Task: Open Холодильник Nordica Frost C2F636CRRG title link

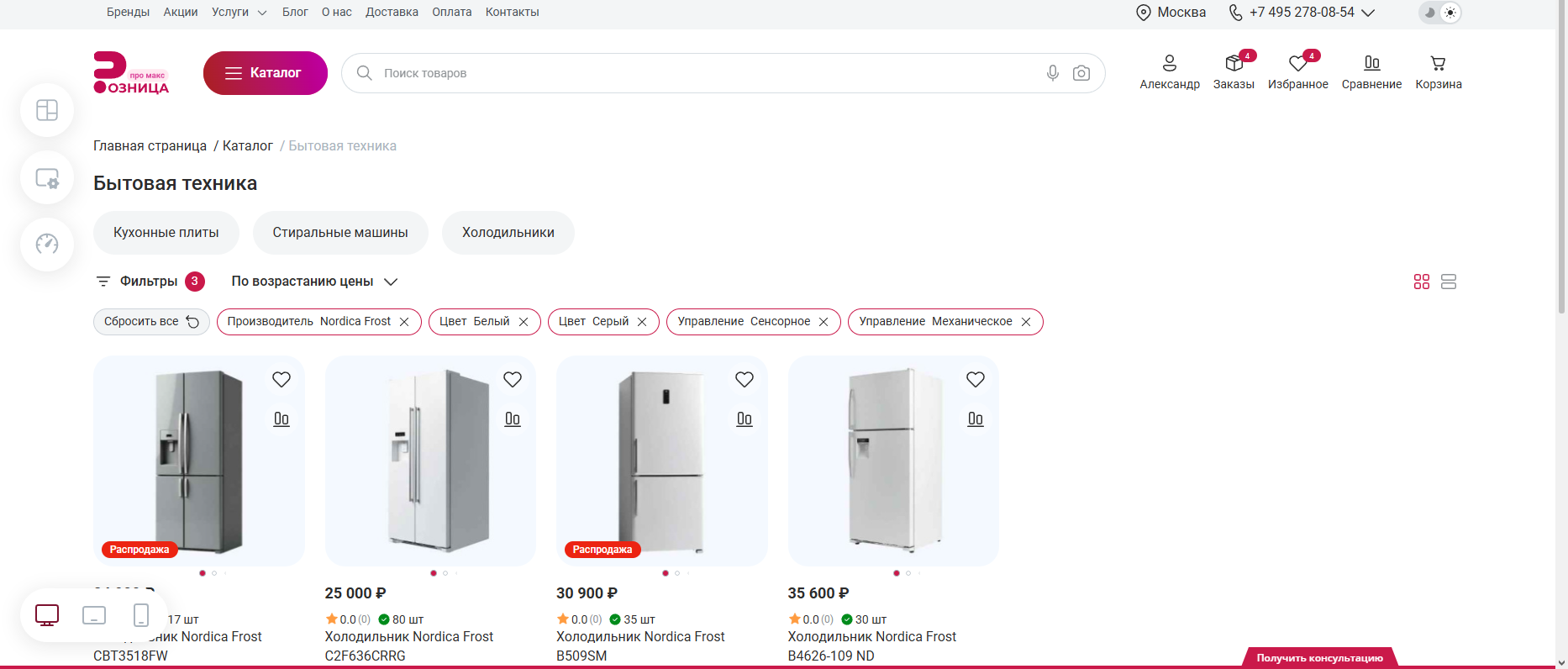Action: click(x=409, y=646)
